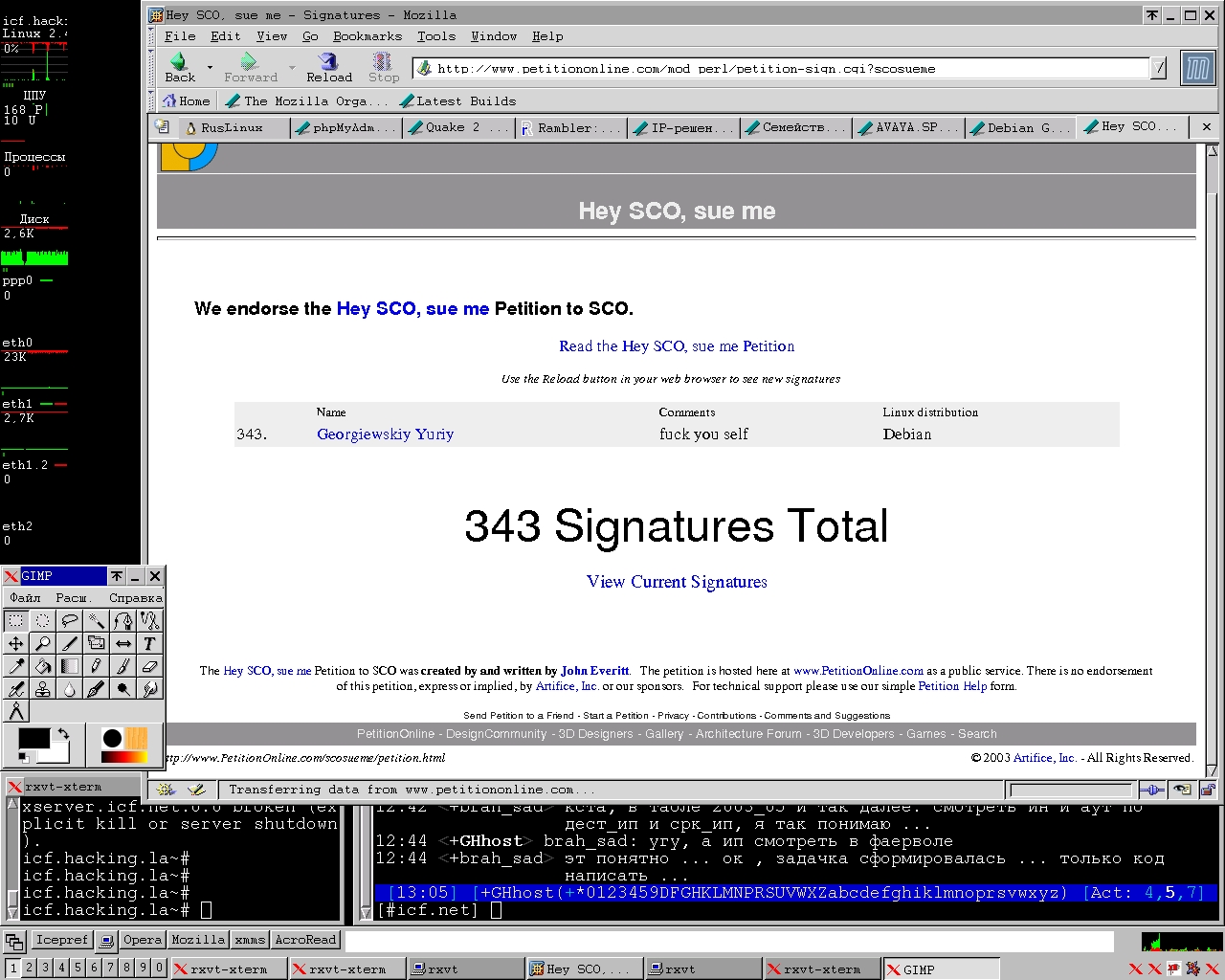
Task: Select the Intelligent Scissors tool in GIMP
Action: click(150, 621)
